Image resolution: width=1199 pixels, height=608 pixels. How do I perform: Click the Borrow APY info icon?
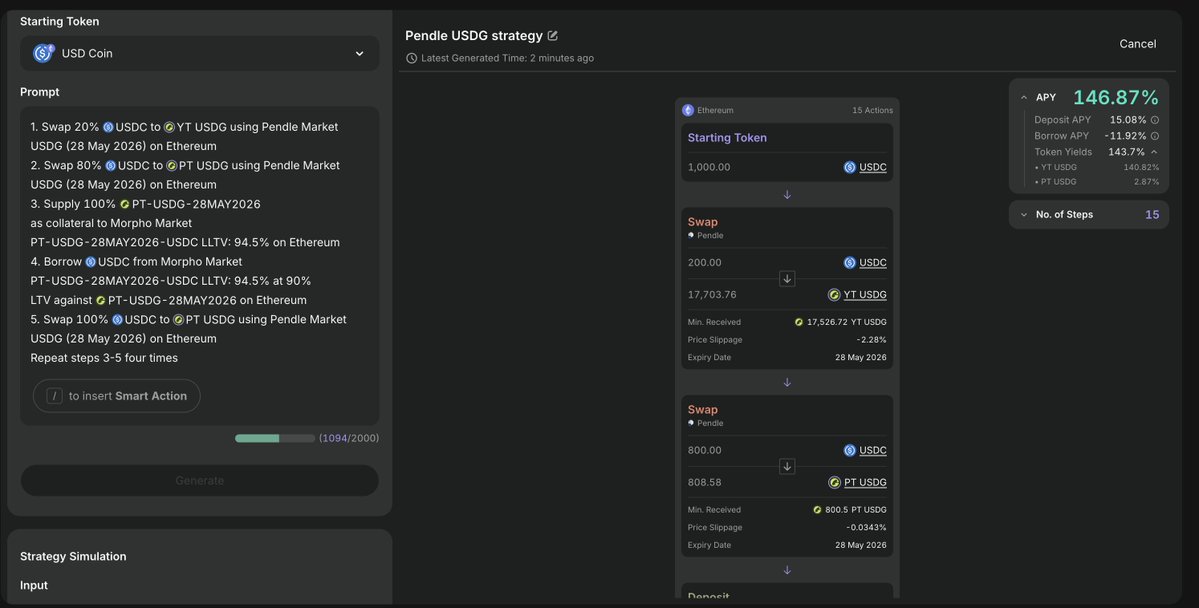[1155, 136]
